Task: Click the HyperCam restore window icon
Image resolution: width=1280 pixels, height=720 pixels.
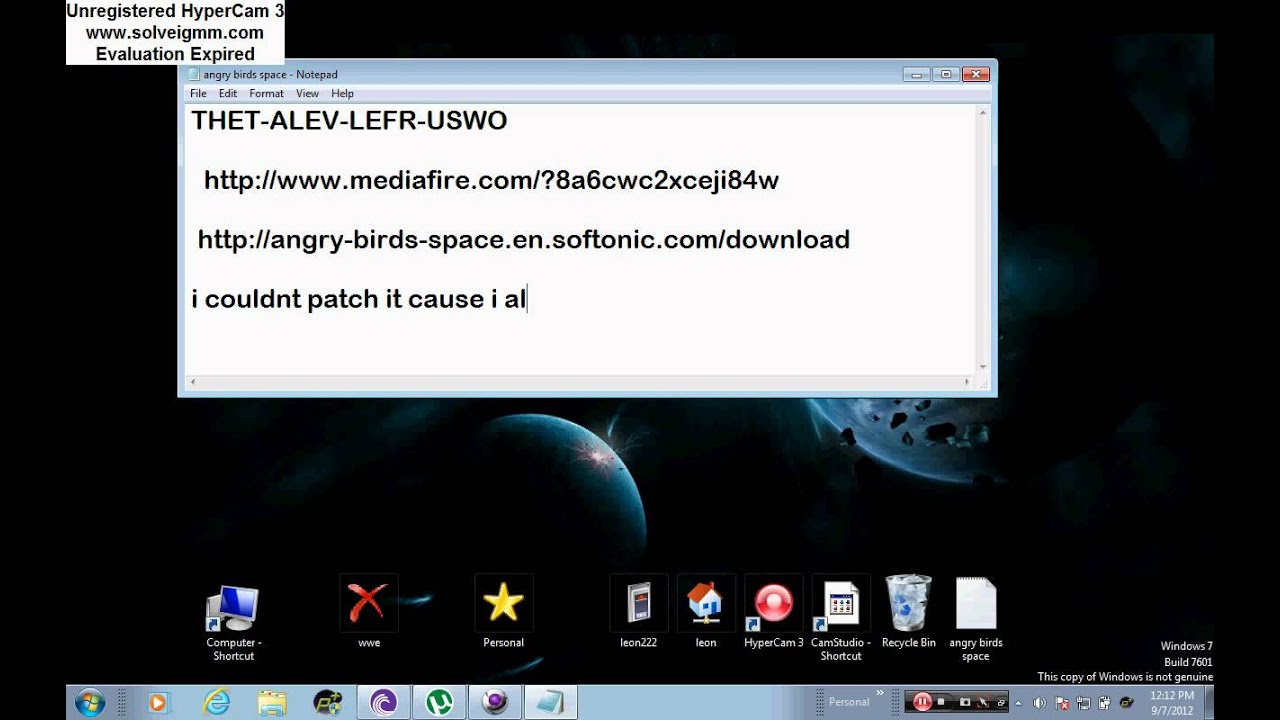Action: pyautogui.click(x=1001, y=702)
